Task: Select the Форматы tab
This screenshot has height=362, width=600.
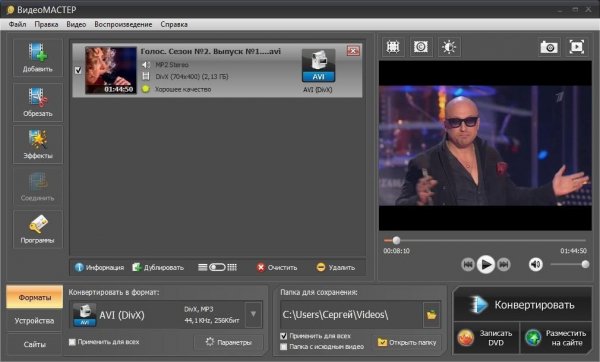Action: pyautogui.click(x=34, y=297)
